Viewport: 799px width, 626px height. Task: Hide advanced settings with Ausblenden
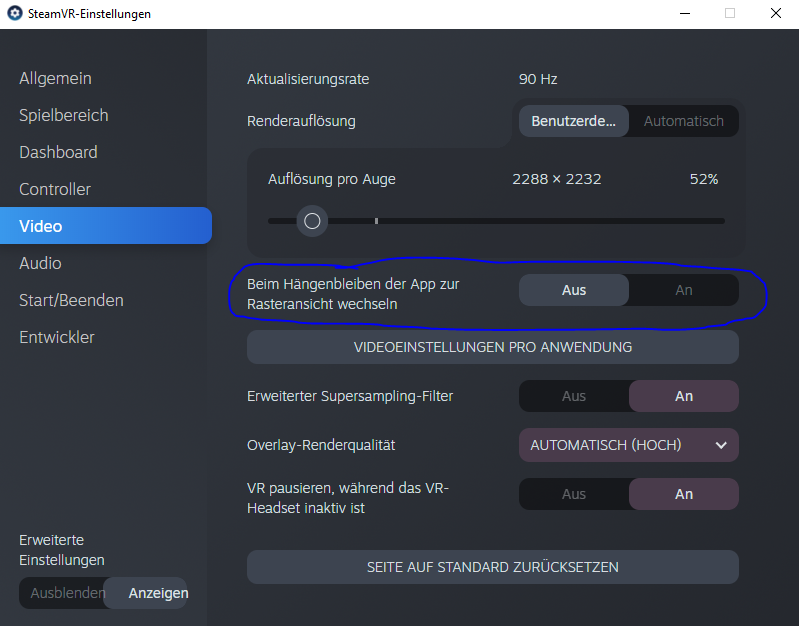62,593
